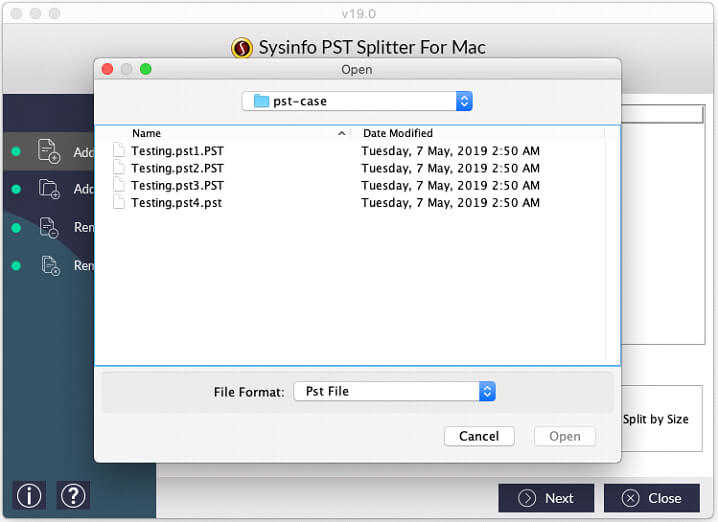The image size is (718, 522).
Task: Select Testing.pst4.pst file
Action: coord(176,202)
